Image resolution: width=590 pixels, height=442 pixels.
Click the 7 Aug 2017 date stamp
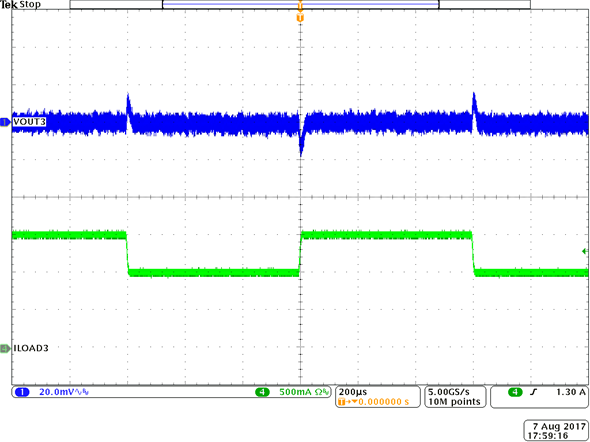coord(559,427)
